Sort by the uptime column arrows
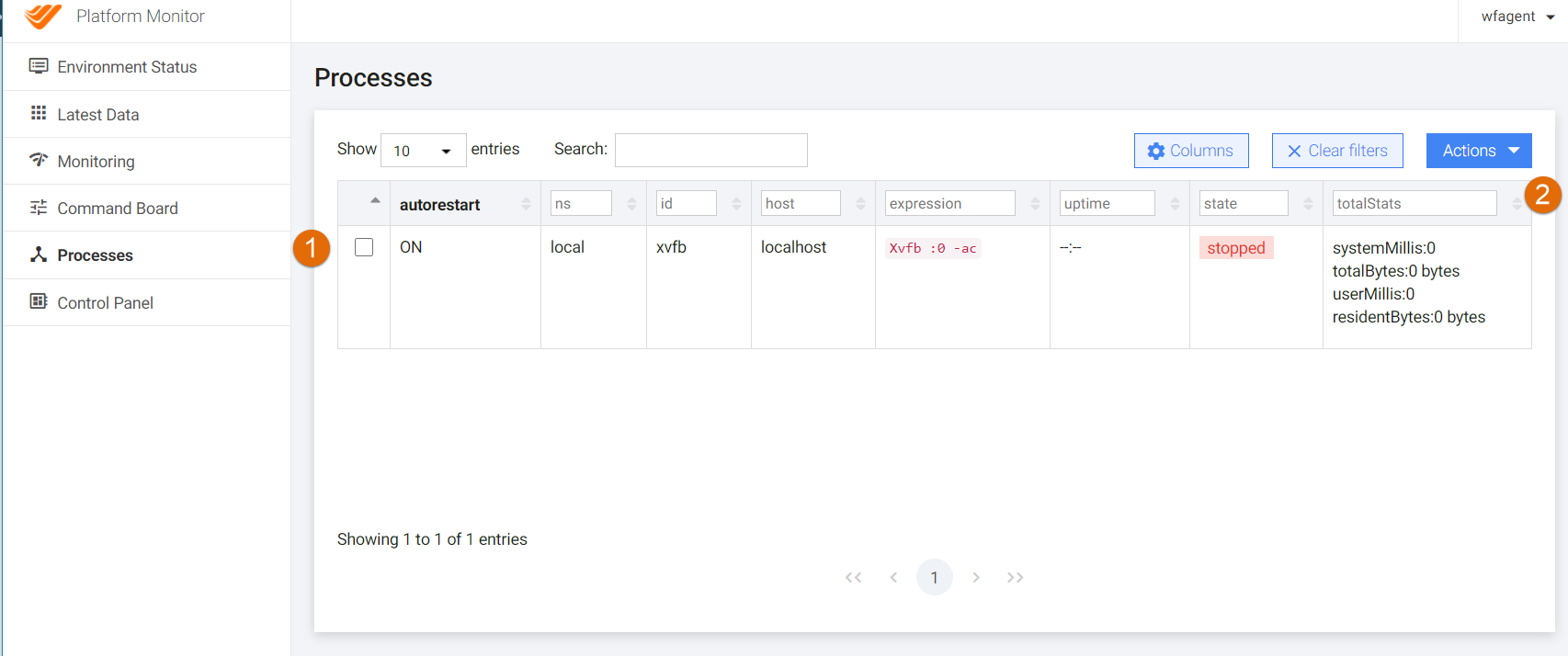The height and width of the screenshot is (656, 1568). click(x=1175, y=204)
